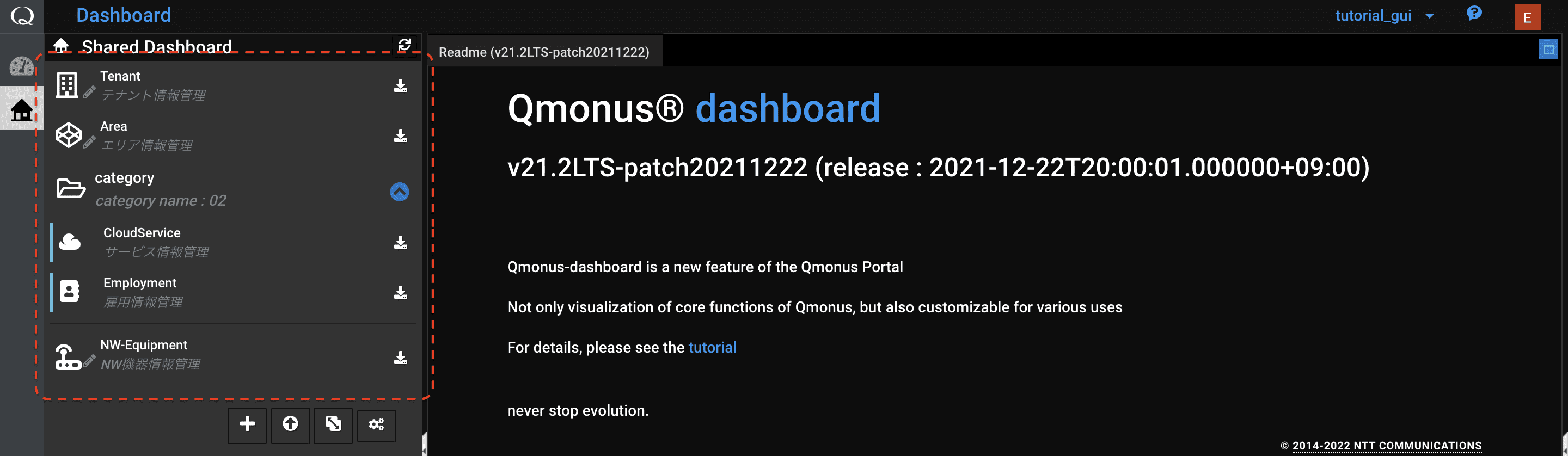The image size is (1568, 456).
Task: Click the Qmonus logo icon
Action: click(22, 16)
